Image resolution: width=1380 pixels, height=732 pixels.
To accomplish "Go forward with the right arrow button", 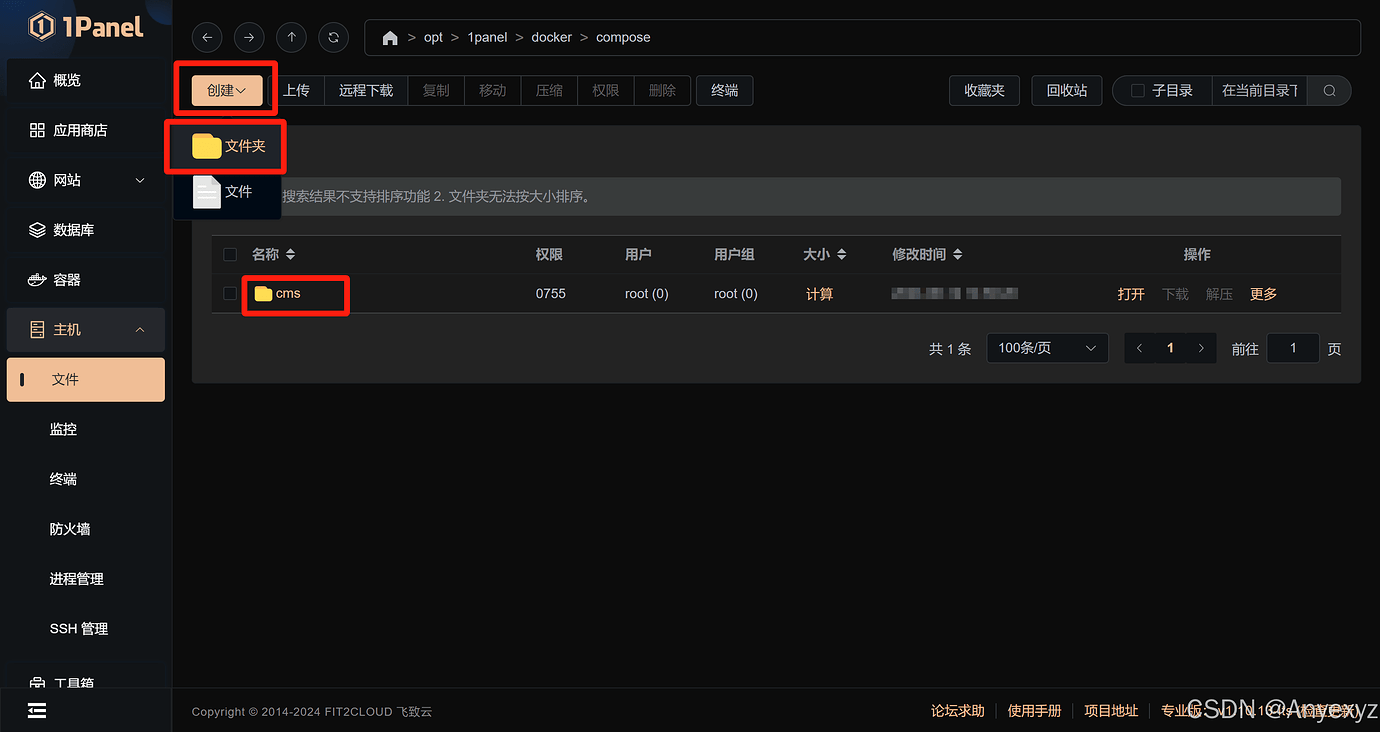I will click(249, 37).
